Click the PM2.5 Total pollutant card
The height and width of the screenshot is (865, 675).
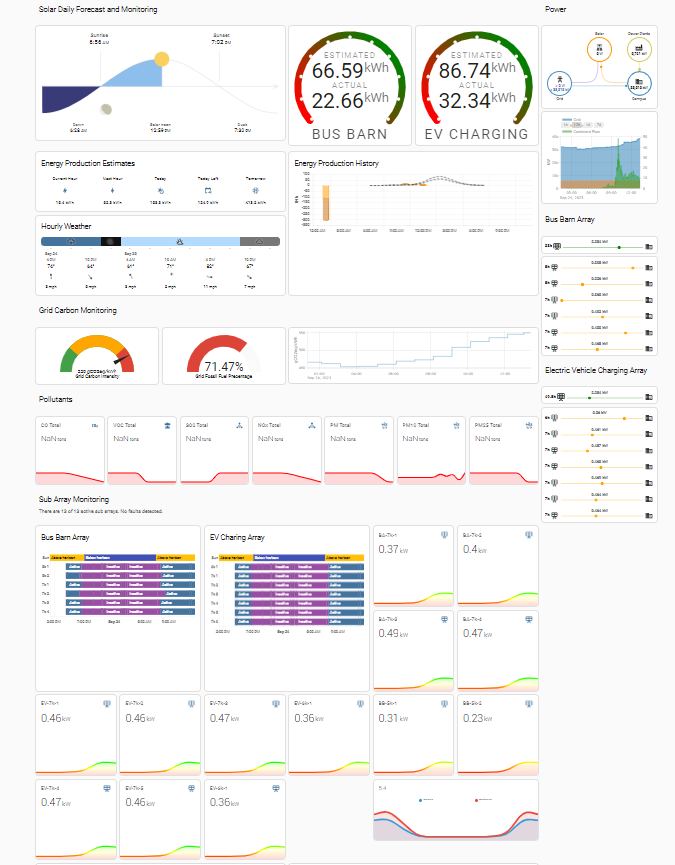pos(503,451)
